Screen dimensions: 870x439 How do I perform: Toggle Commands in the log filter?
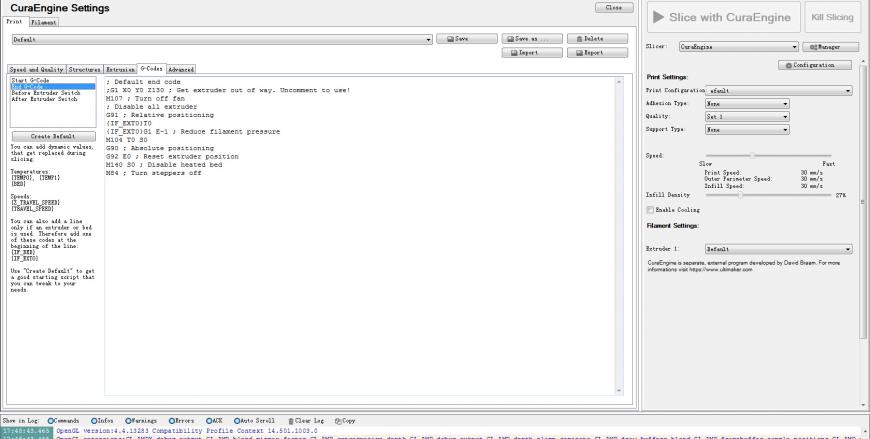[x=63, y=421]
